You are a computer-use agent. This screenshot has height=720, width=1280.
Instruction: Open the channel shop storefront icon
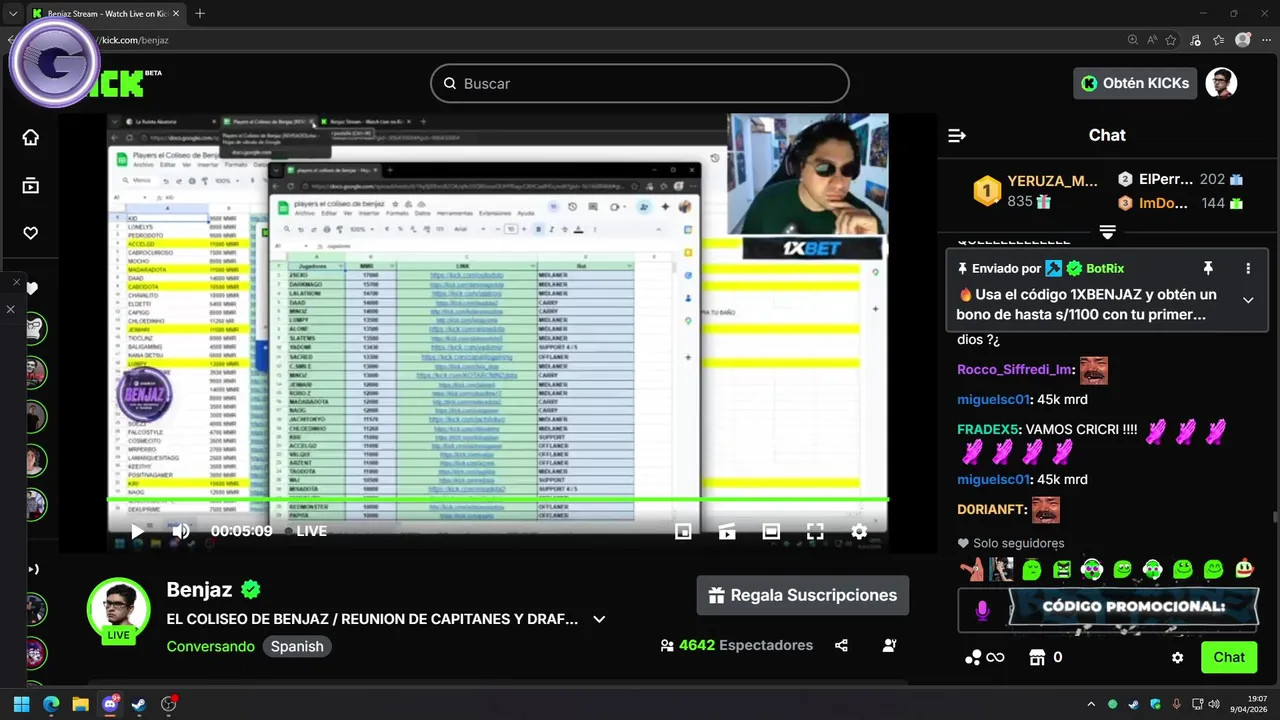tap(1037, 657)
